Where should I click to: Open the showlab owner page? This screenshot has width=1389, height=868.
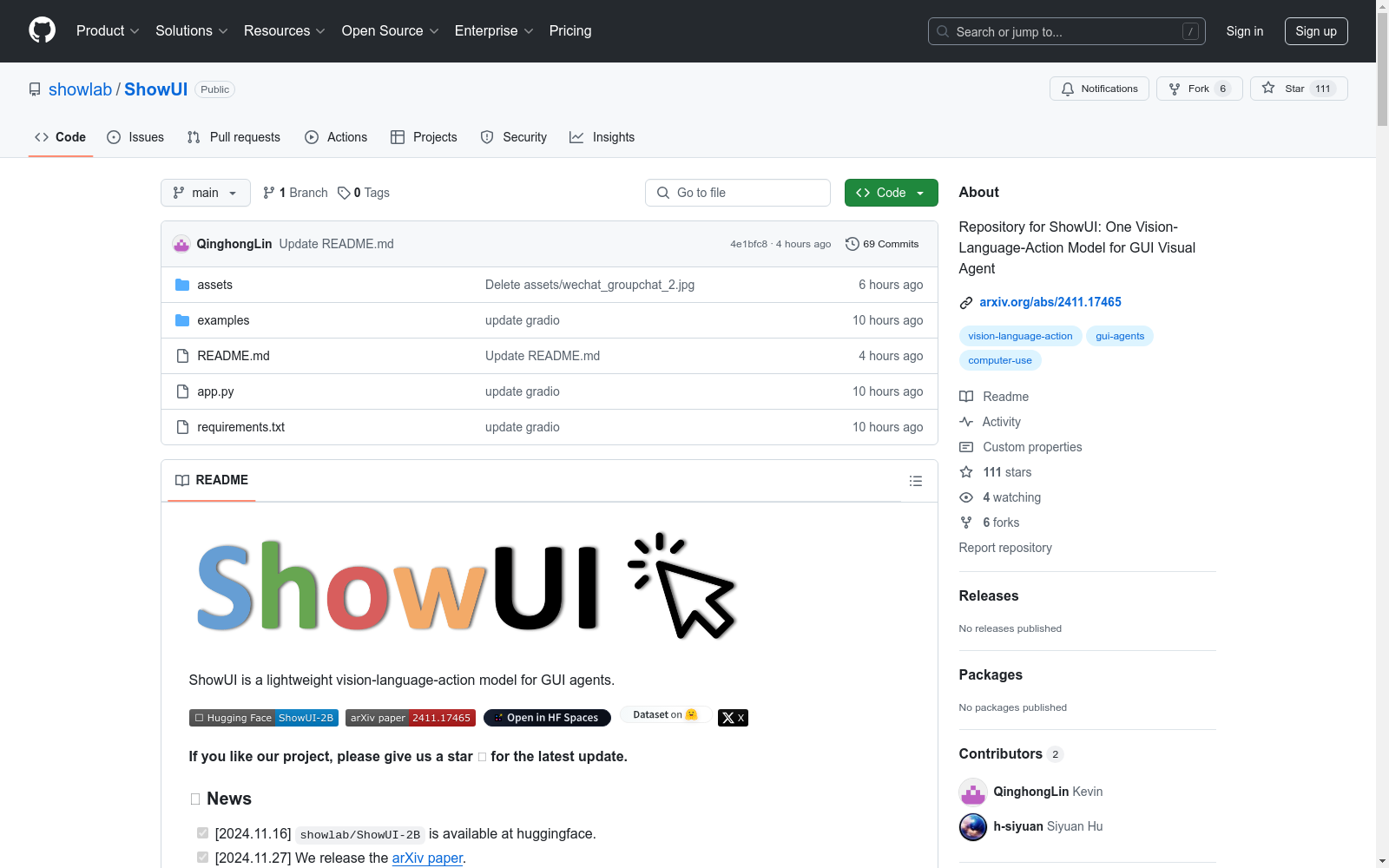[80, 89]
